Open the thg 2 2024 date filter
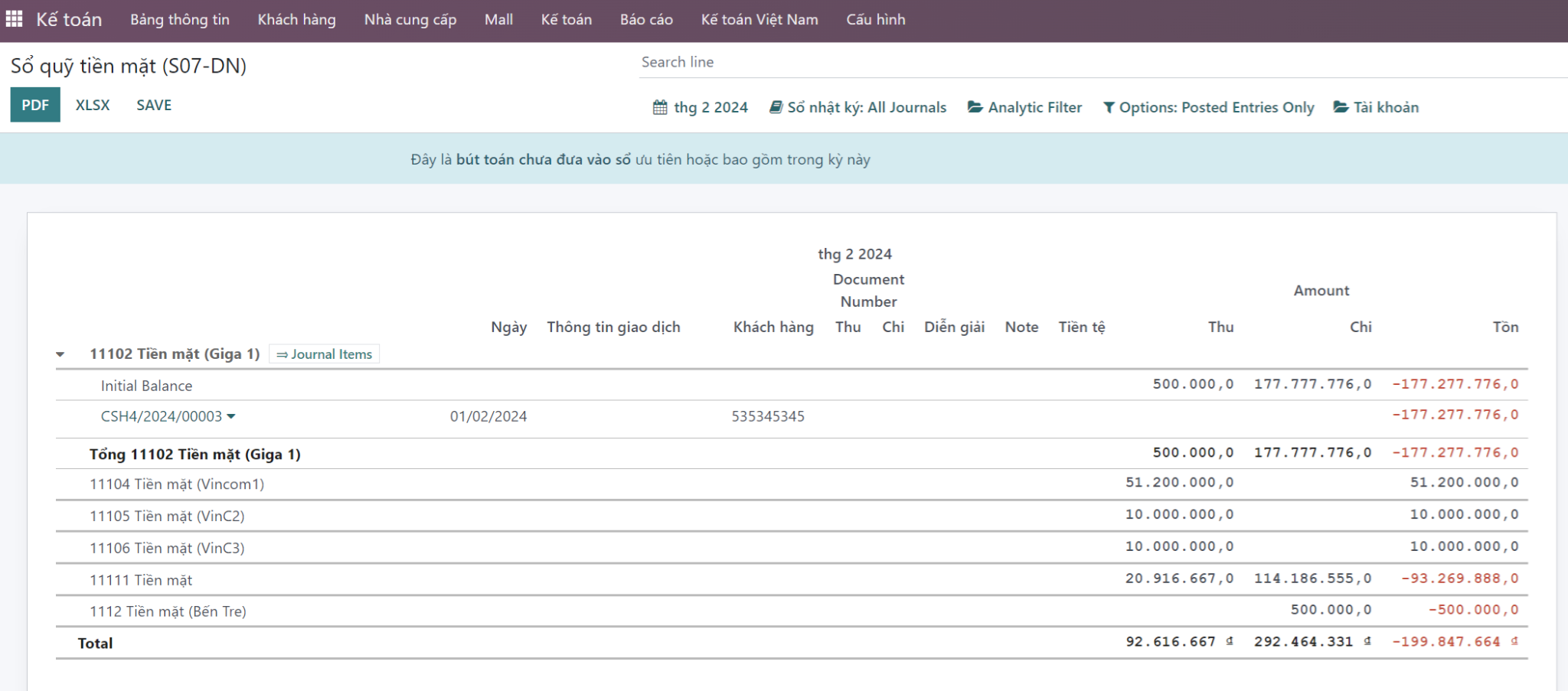Viewport: 1568px width, 691px height. 701,107
